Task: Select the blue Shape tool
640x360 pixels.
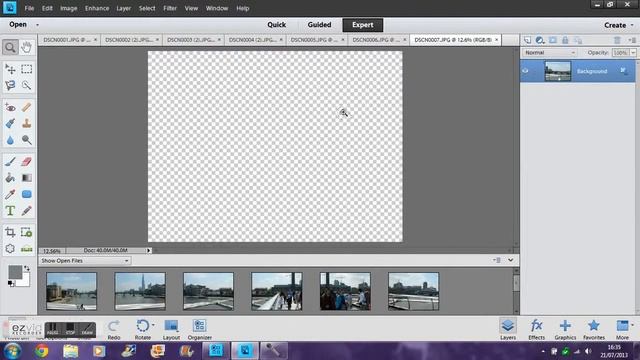Action: tap(27, 194)
